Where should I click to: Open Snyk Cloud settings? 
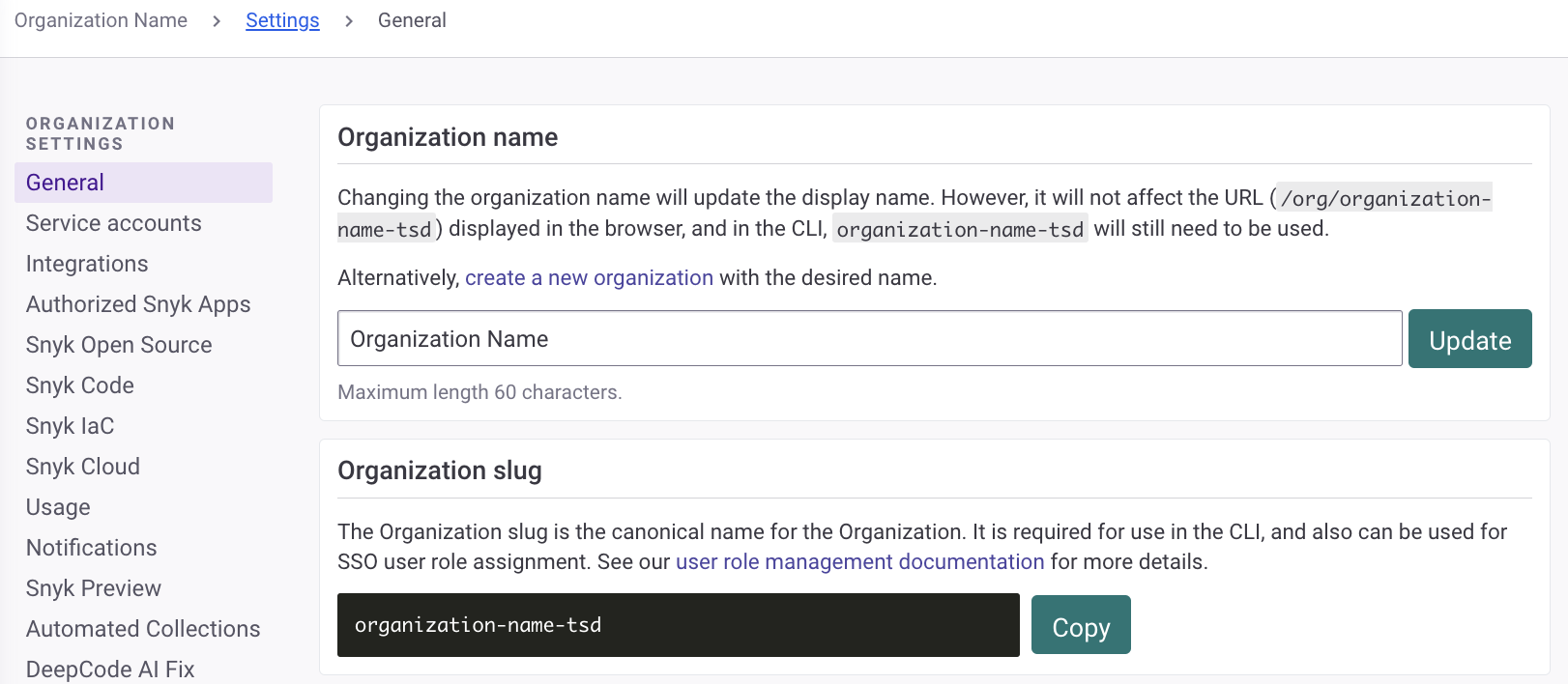pyautogui.click(x=83, y=467)
